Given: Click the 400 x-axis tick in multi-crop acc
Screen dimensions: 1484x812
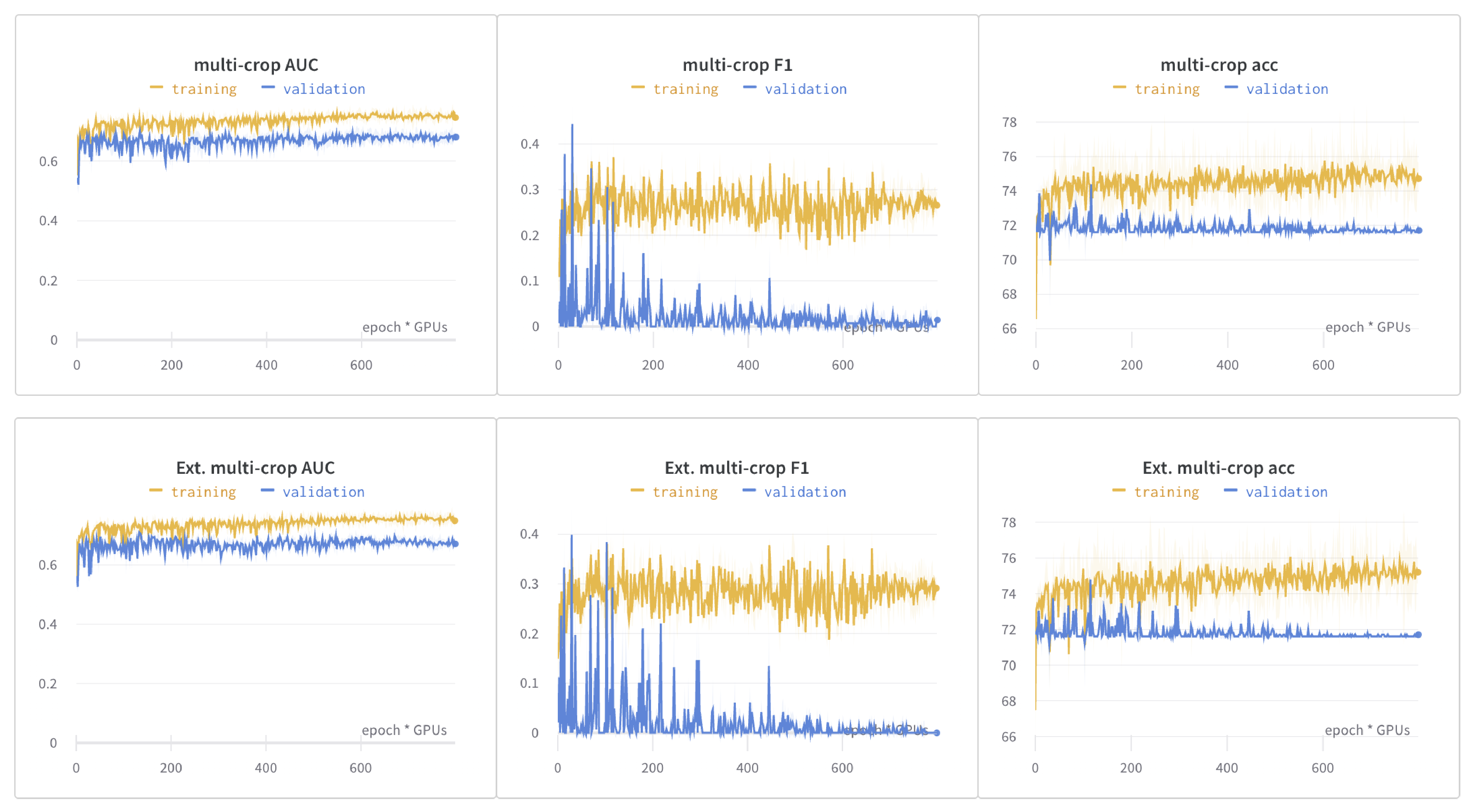Looking at the screenshot, I should 1227,364.
